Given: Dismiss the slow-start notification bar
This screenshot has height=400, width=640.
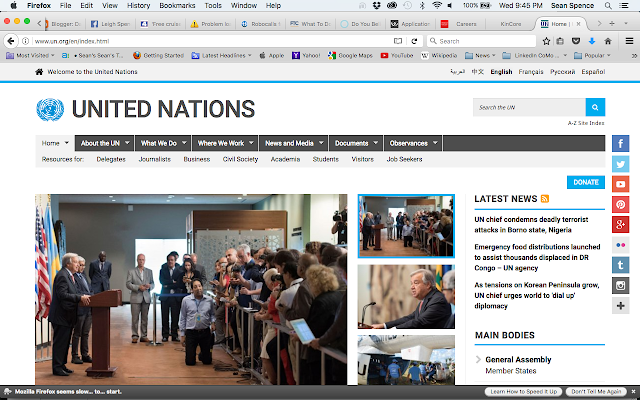Looking at the screenshot, I should pyautogui.click(x=633, y=391).
